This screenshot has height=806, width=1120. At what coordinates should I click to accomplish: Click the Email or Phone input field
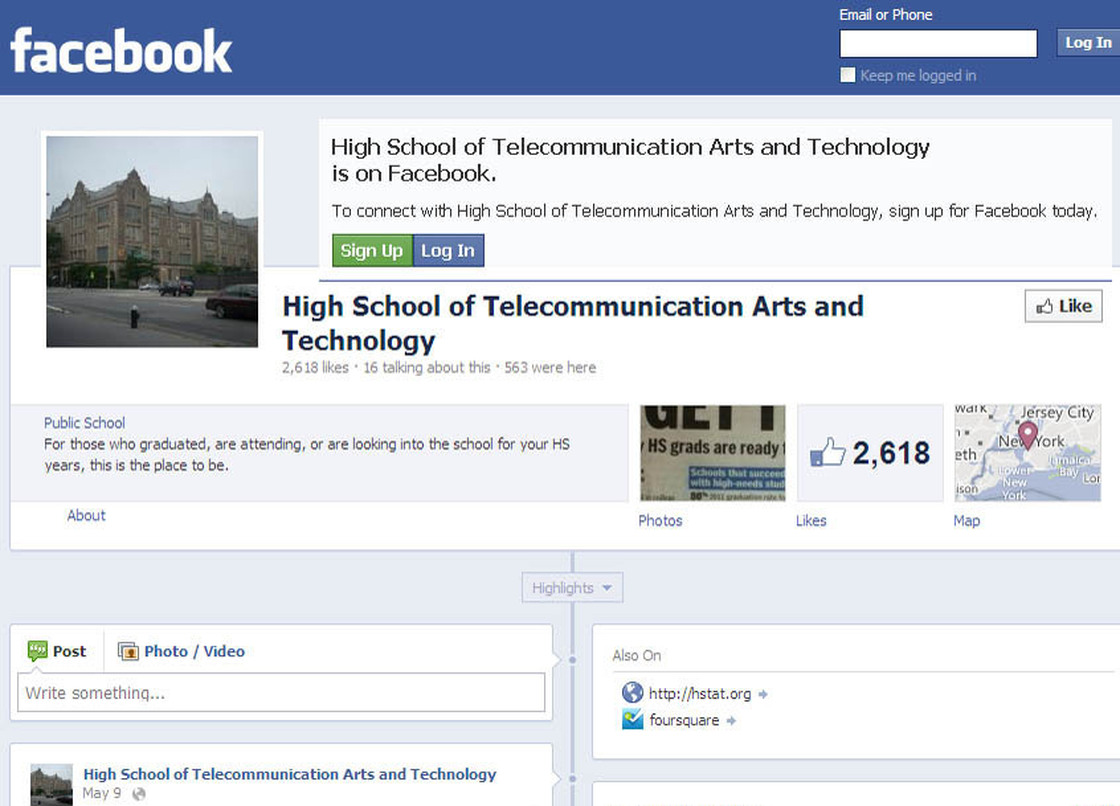(x=938, y=44)
